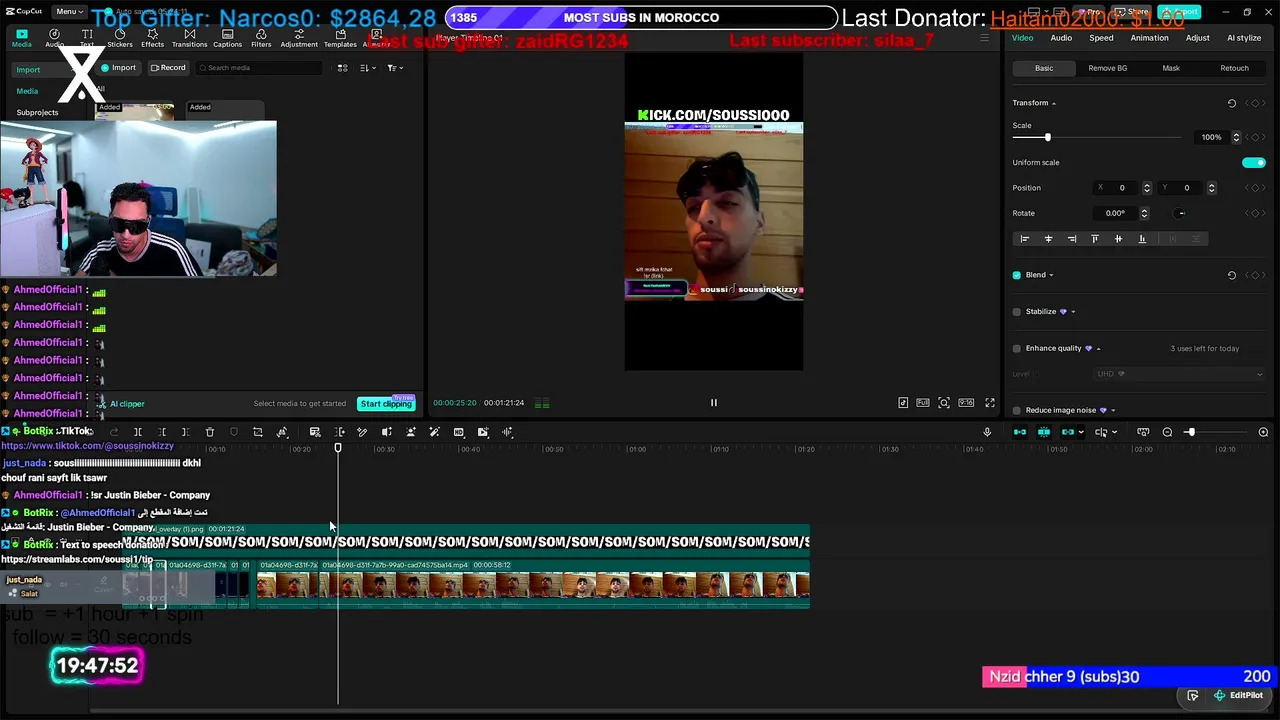This screenshot has width=1280, height=720.
Task: Open the Filters panel
Action: [261, 38]
